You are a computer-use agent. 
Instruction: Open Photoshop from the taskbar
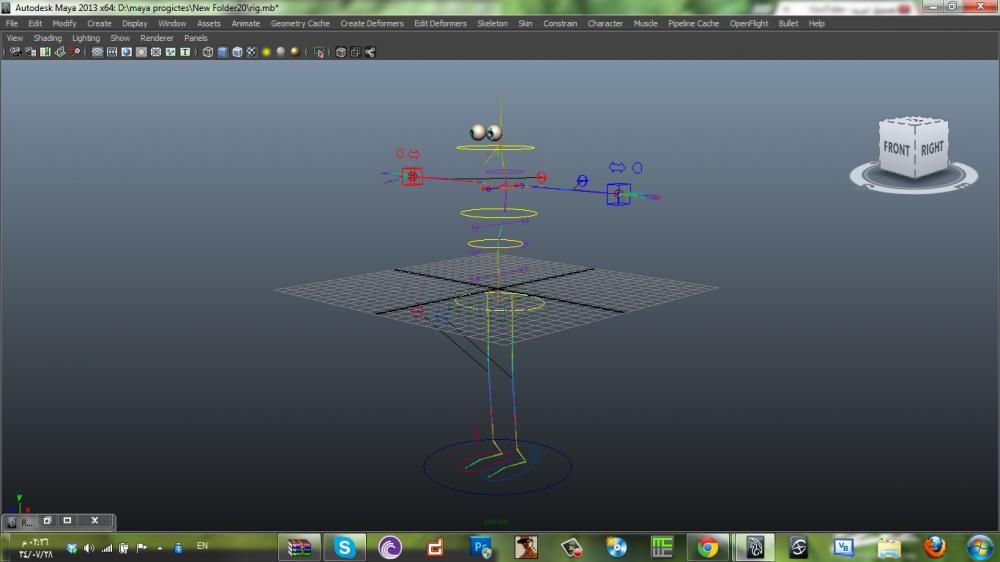click(x=481, y=547)
